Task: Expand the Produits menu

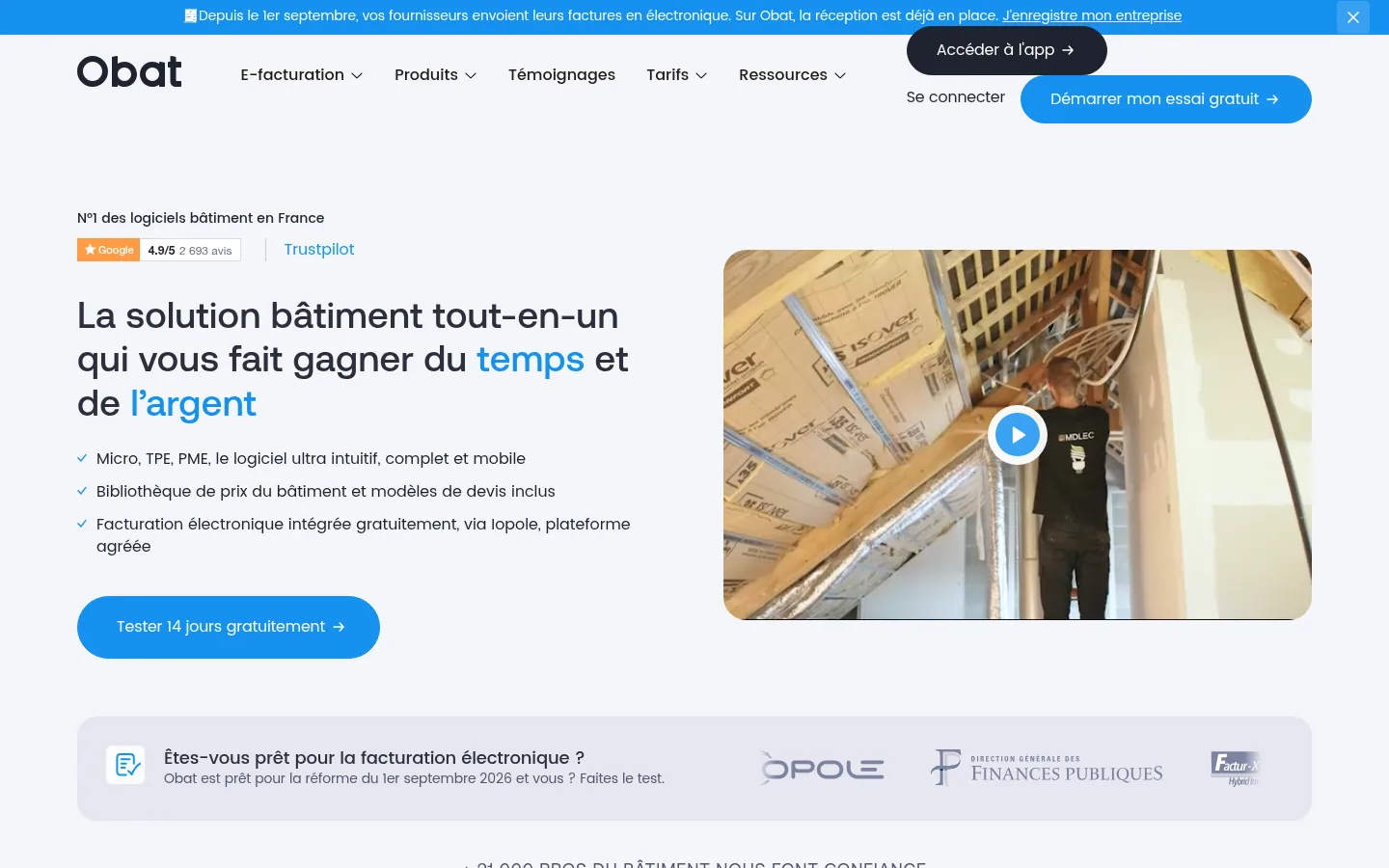Action: 435,75
